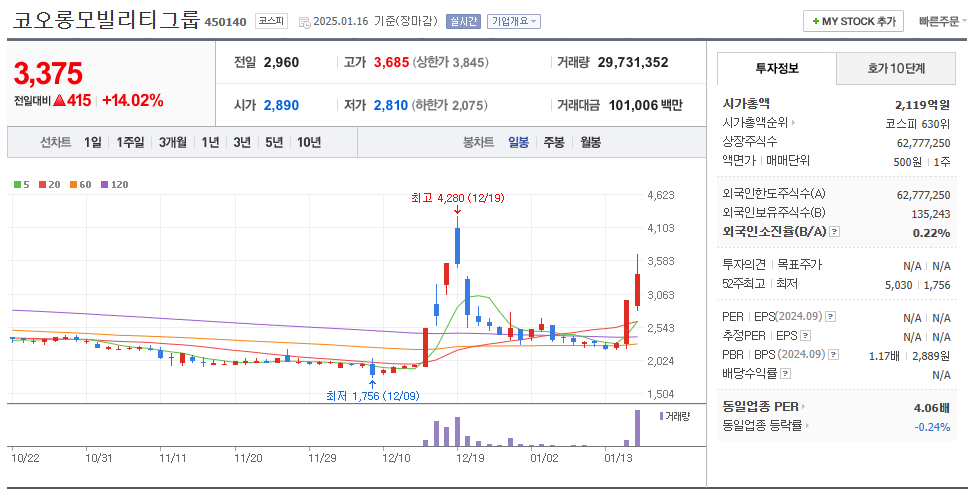Click stock code 450140
This screenshot has height=489, width=977.
(226, 22)
